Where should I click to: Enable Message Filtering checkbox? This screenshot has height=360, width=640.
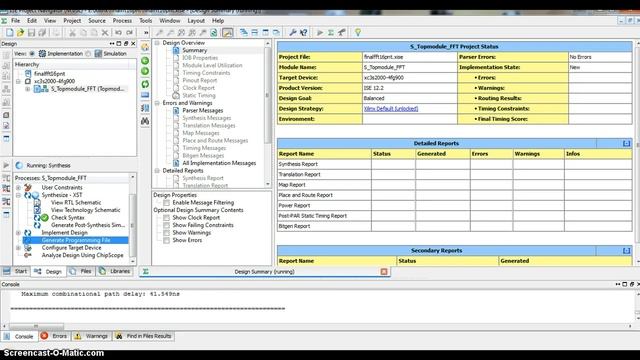point(166,202)
